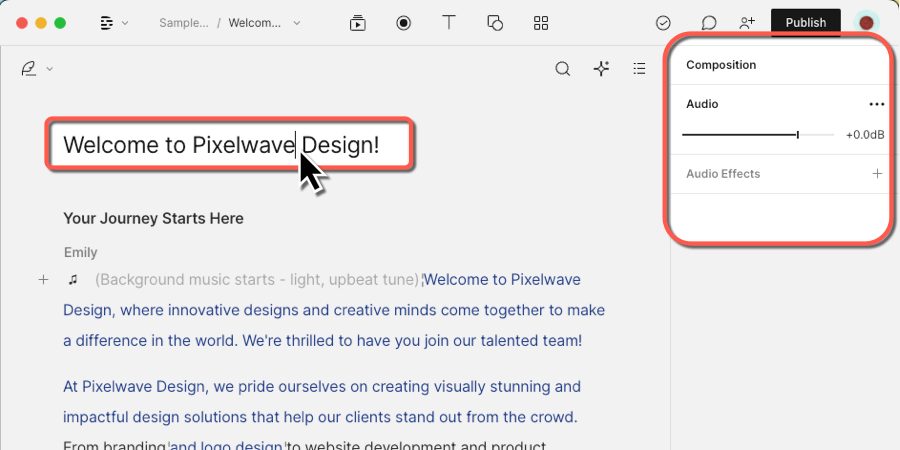Click the title Welcome to Pixelwave Design!
Image resolution: width=900 pixels, height=450 pixels.
click(222, 145)
